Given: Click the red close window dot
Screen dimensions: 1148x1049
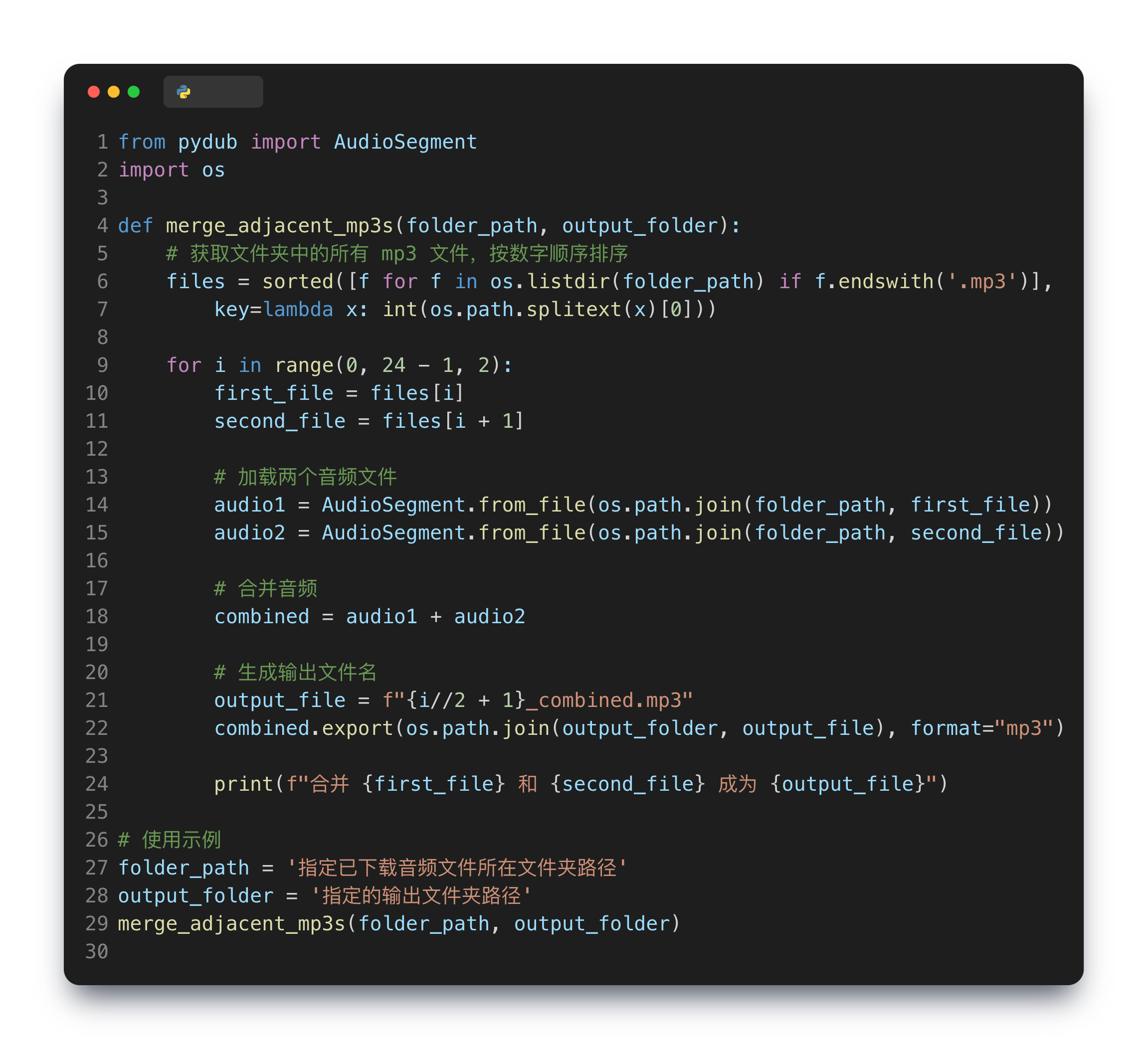Looking at the screenshot, I should [94, 92].
